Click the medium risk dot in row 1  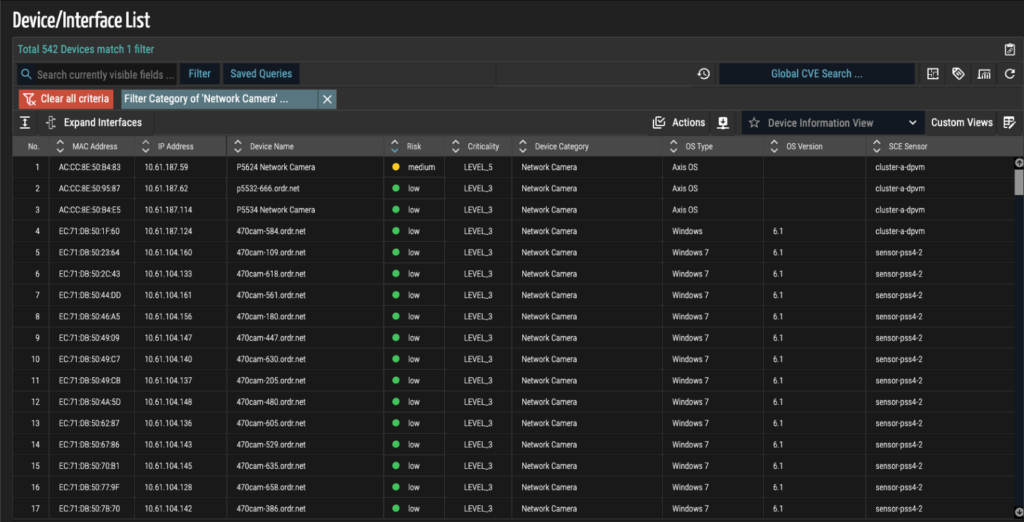tap(396, 167)
